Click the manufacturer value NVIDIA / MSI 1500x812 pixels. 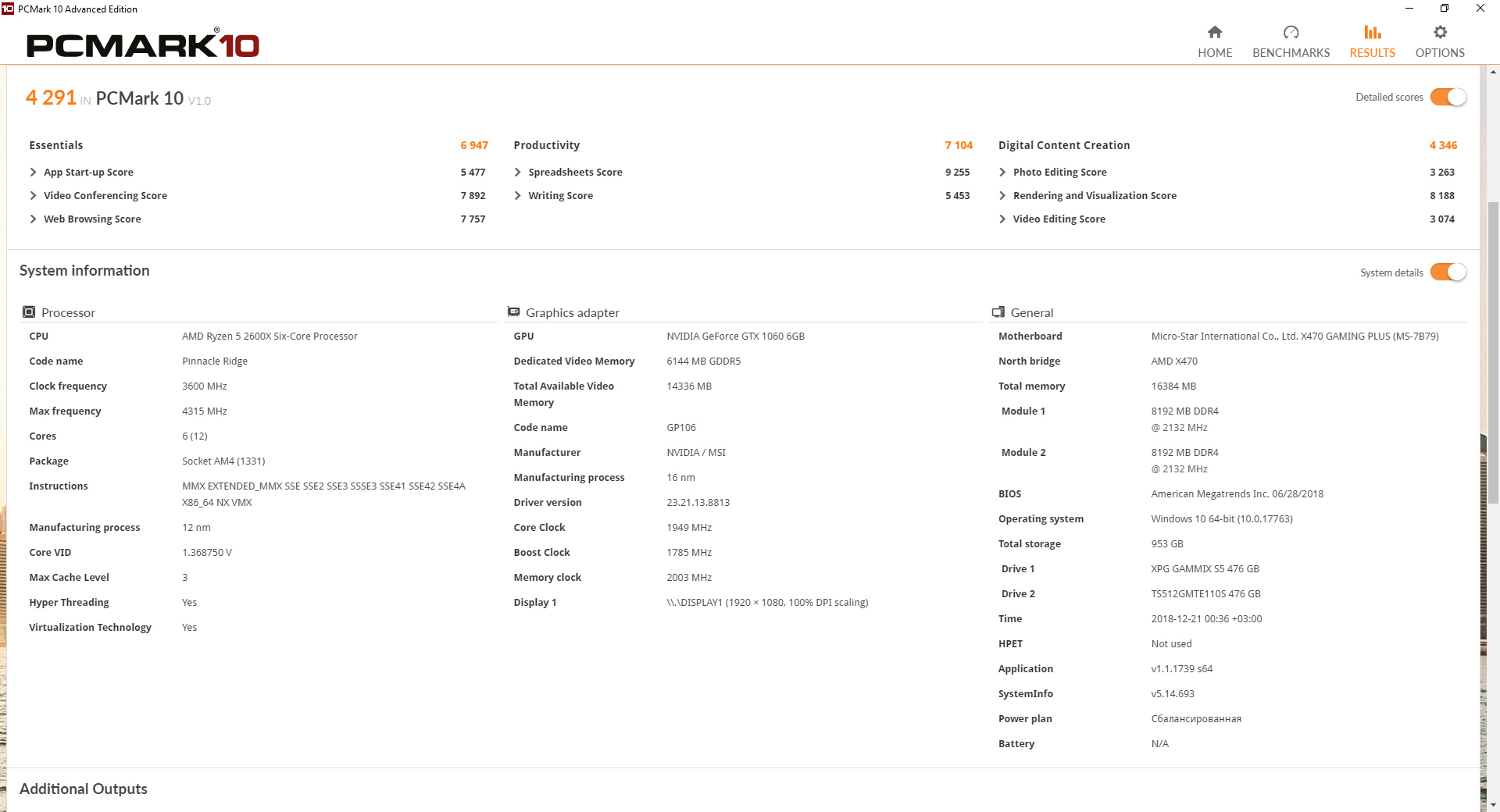point(696,453)
